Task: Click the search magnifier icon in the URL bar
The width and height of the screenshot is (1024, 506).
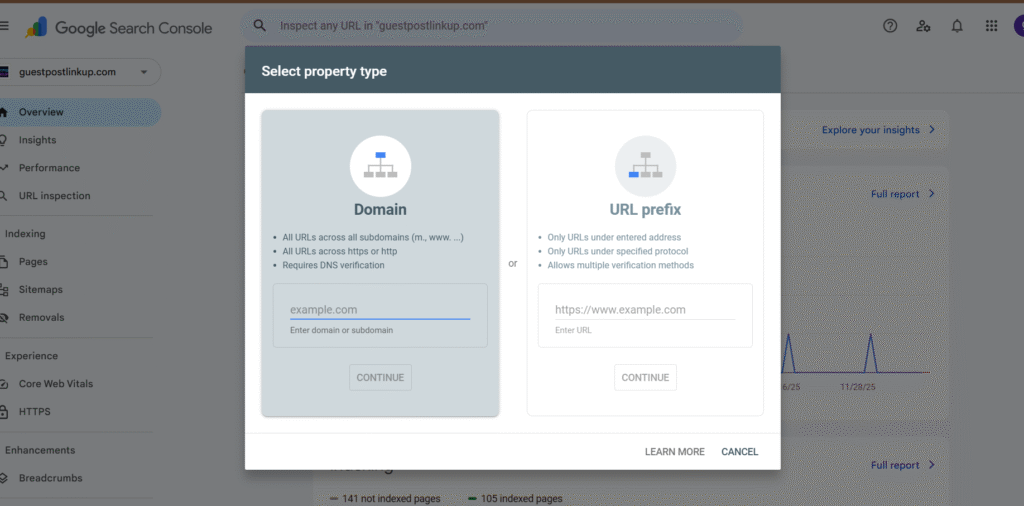Action: tap(260, 25)
